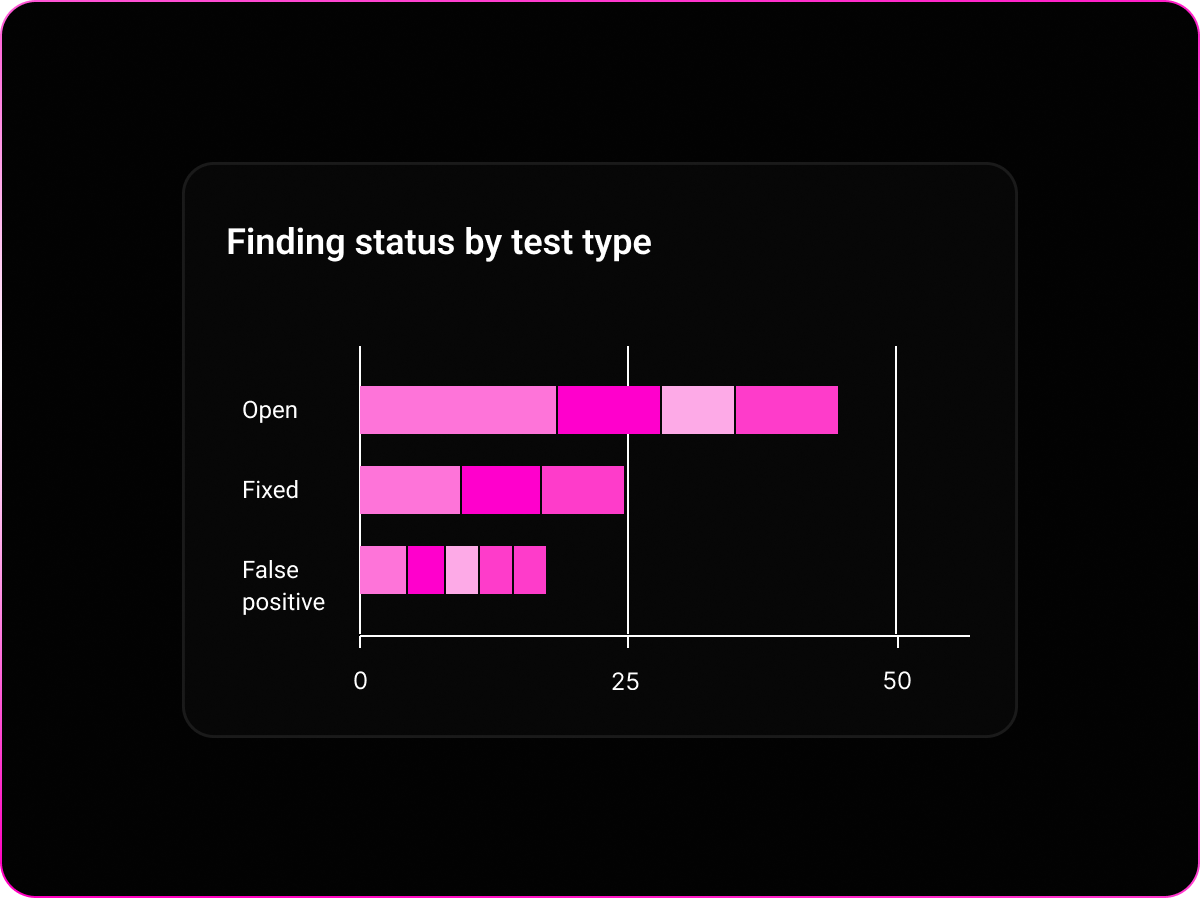Screen dimensions: 1200x898
Task: Select the pale pink segment in False positive bar
Action: [x=462, y=570]
